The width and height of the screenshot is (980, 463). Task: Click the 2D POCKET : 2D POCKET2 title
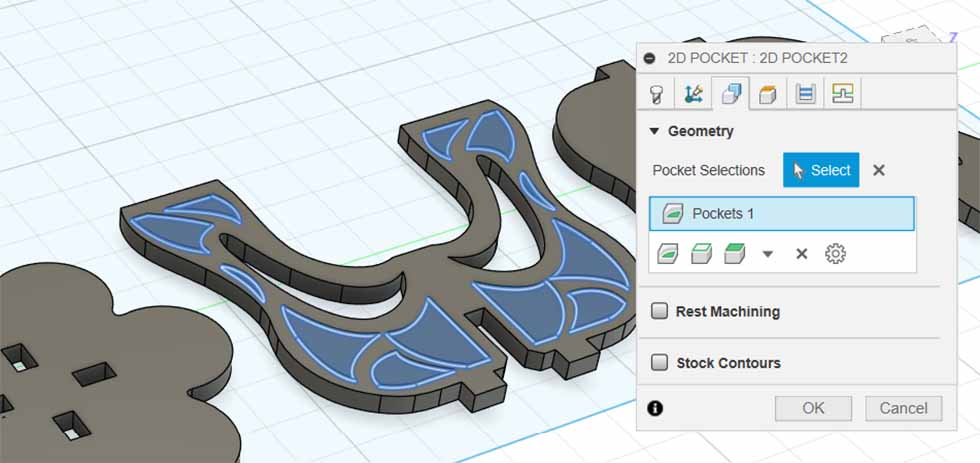tap(758, 59)
